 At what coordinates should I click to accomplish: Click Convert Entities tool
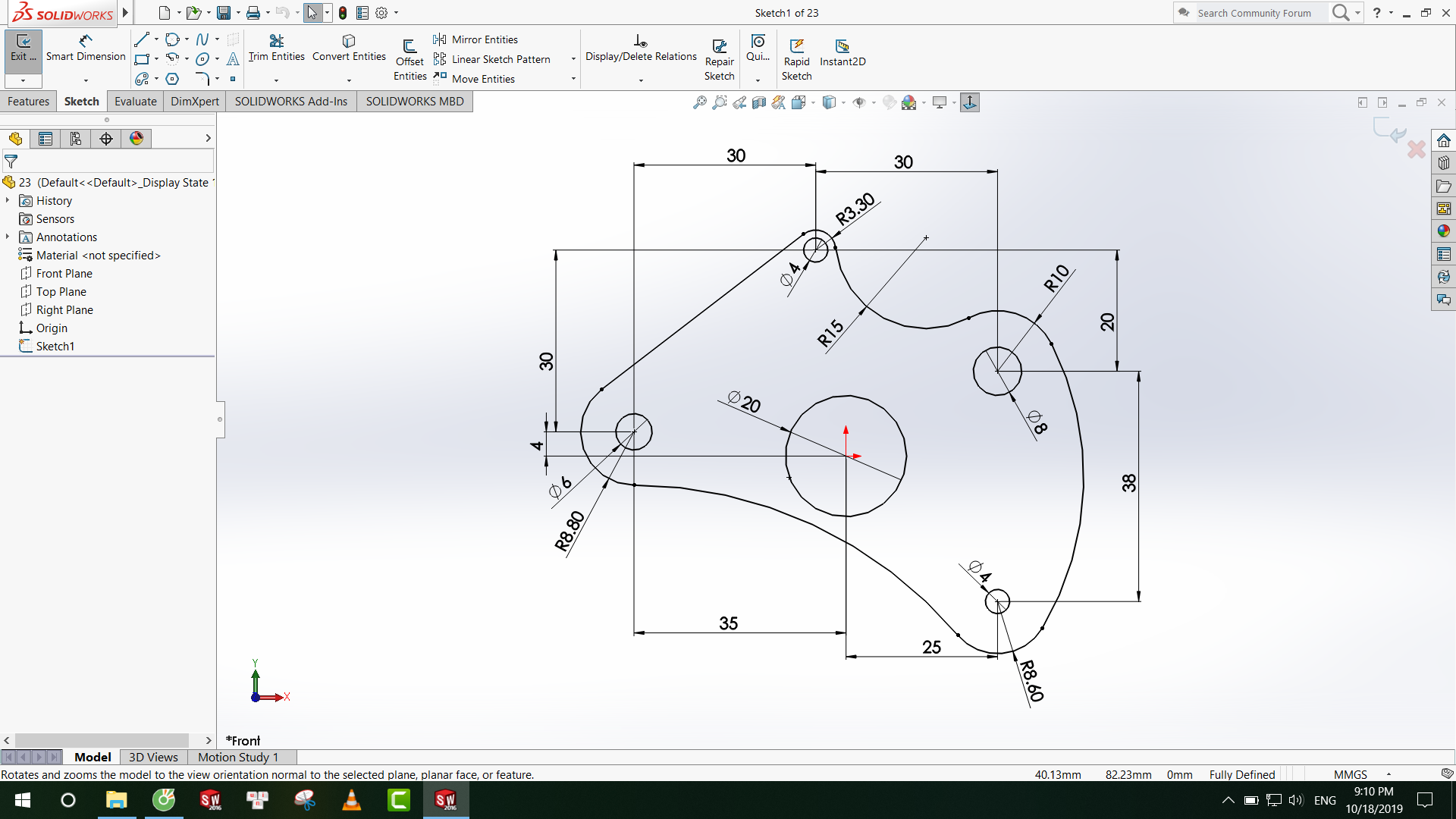click(349, 49)
